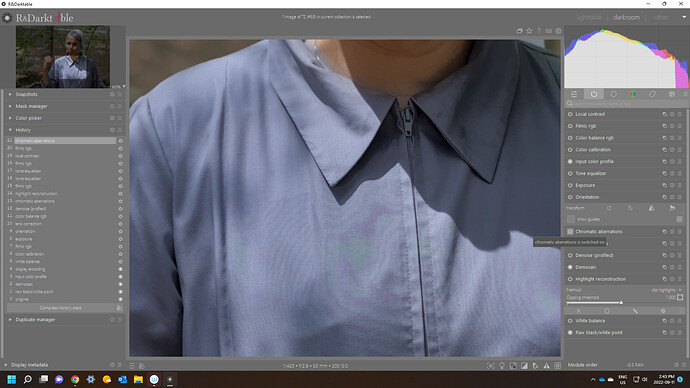Image resolution: width=690 pixels, height=388 pixels.
Task: Open the other views dropdown arrow
Action: tap(684, 17)
